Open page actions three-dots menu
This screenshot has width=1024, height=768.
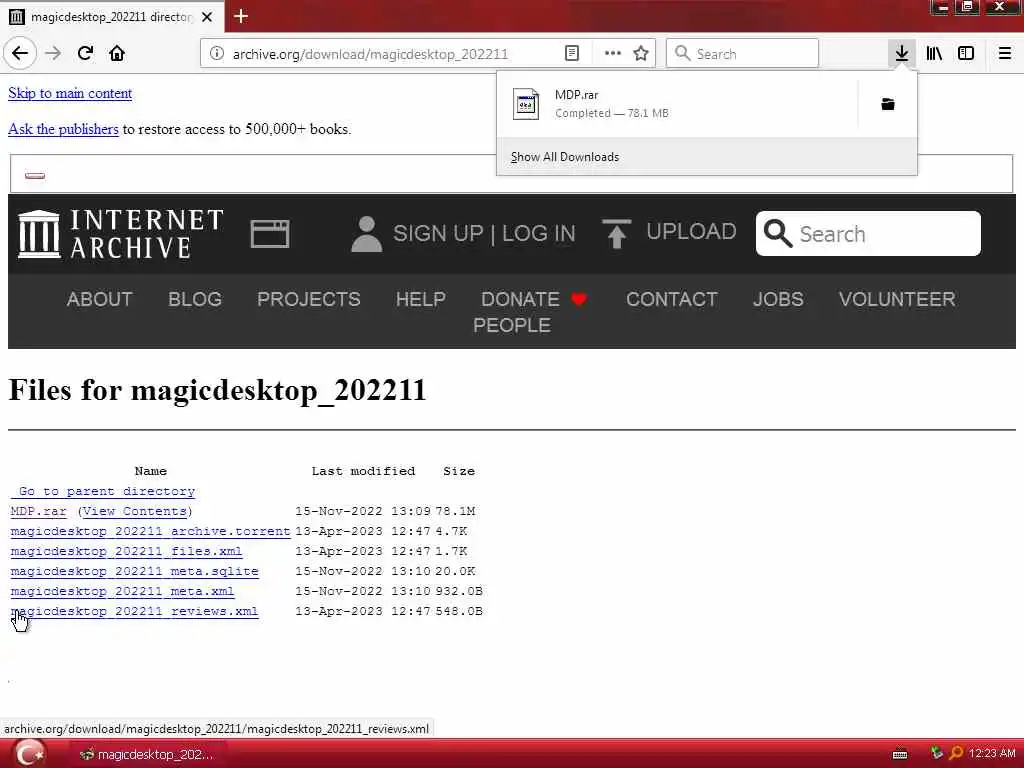click(x=613, y=54)
